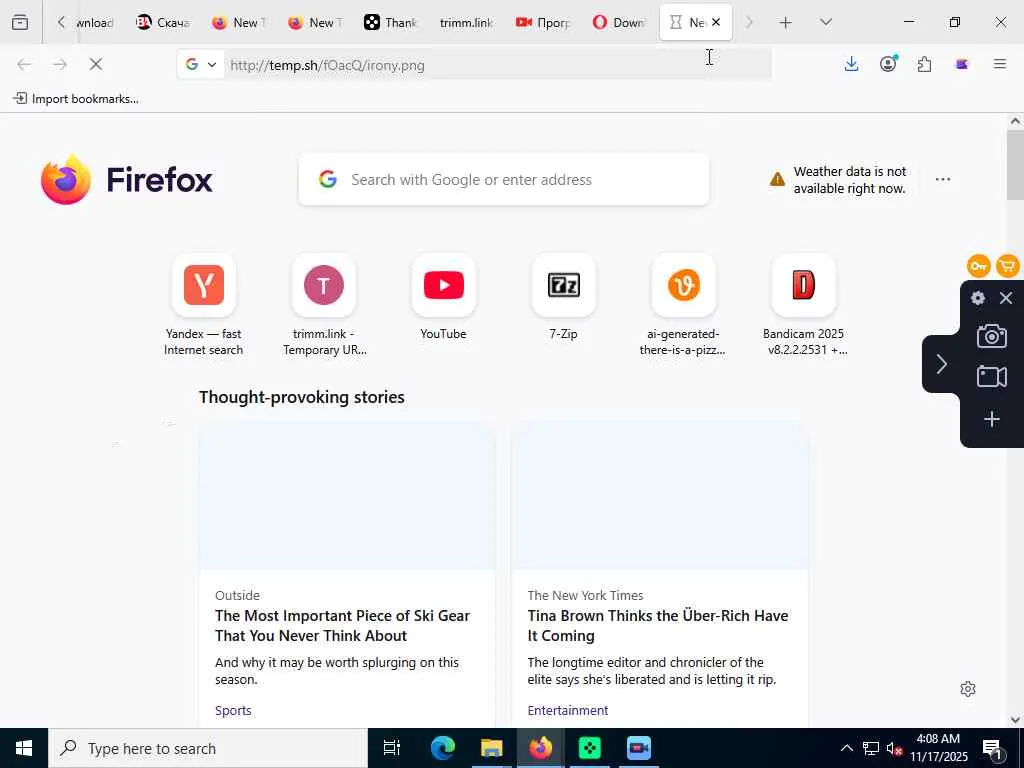The image size is (1024, 768).
Task: Open File Explorer from the taskbar
Action: click(x=491, y=748)
